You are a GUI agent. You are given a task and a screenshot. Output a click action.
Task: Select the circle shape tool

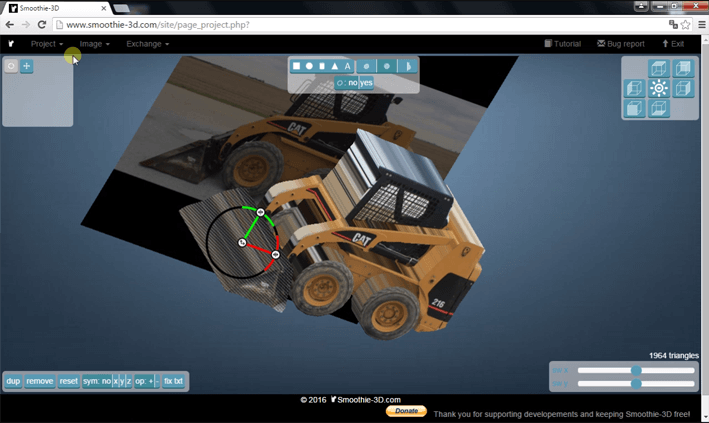coord(309,66)
